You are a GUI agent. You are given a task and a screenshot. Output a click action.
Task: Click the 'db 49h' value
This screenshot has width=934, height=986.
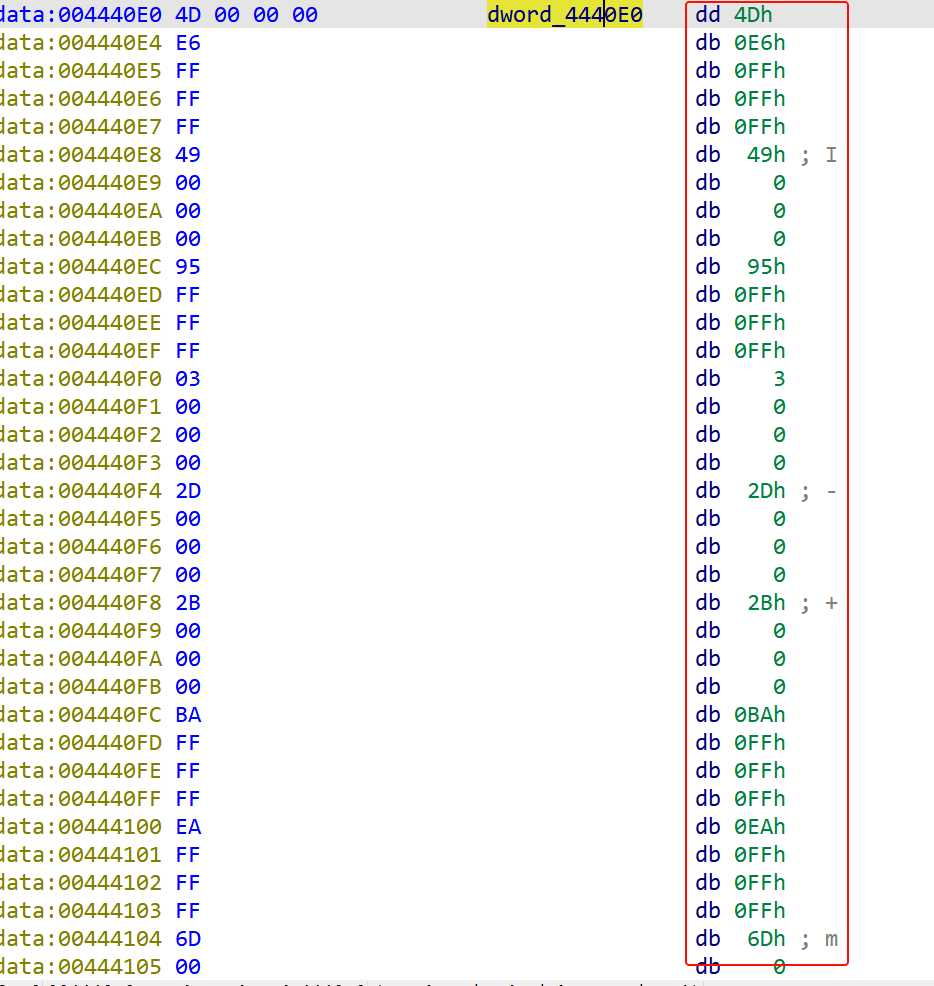[x=740, y=155]
